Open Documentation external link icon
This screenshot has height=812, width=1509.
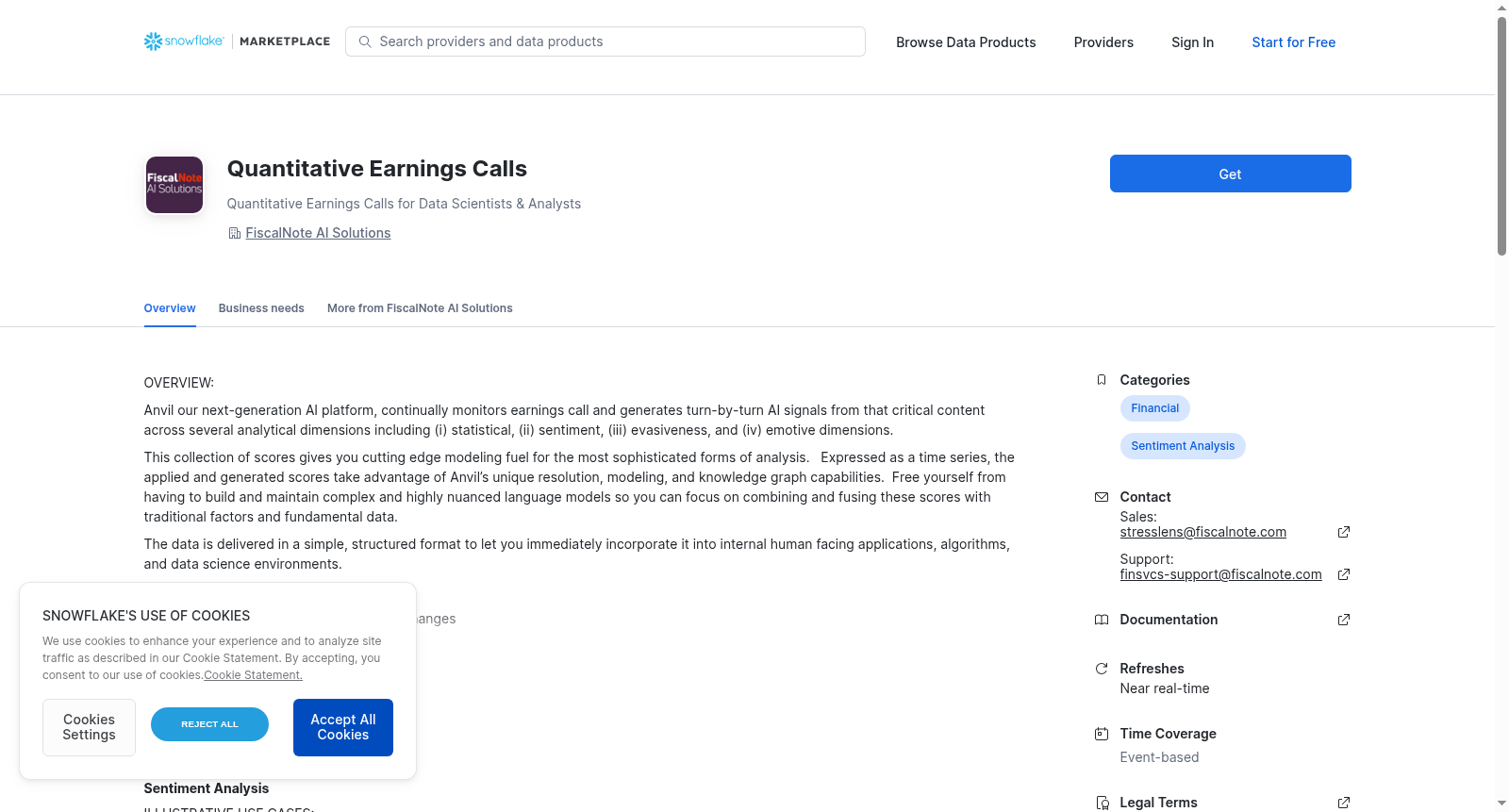pyautogui.click(x=1344, y=620)
